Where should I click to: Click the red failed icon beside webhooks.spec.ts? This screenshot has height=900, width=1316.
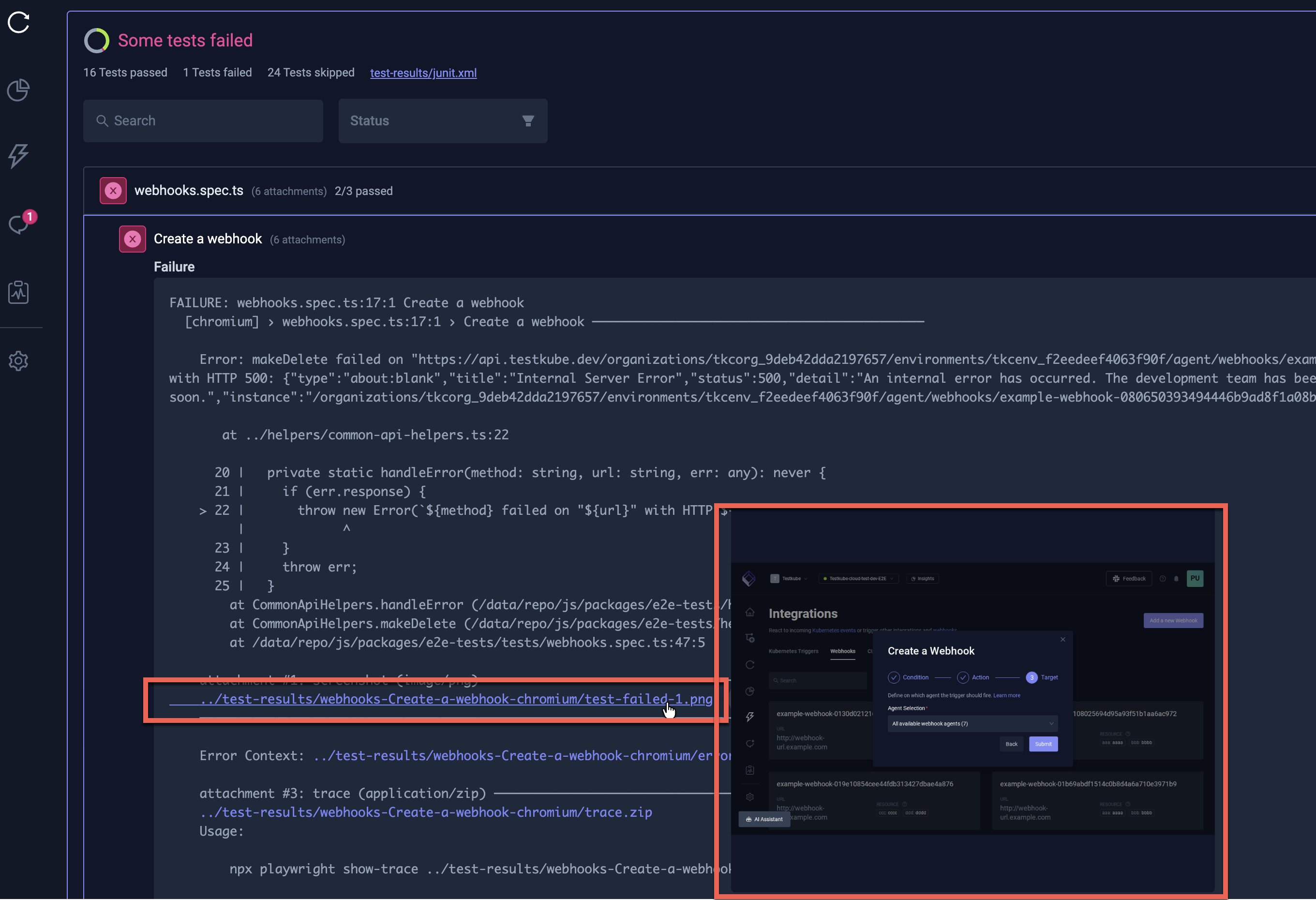click(x=113, y=191)
